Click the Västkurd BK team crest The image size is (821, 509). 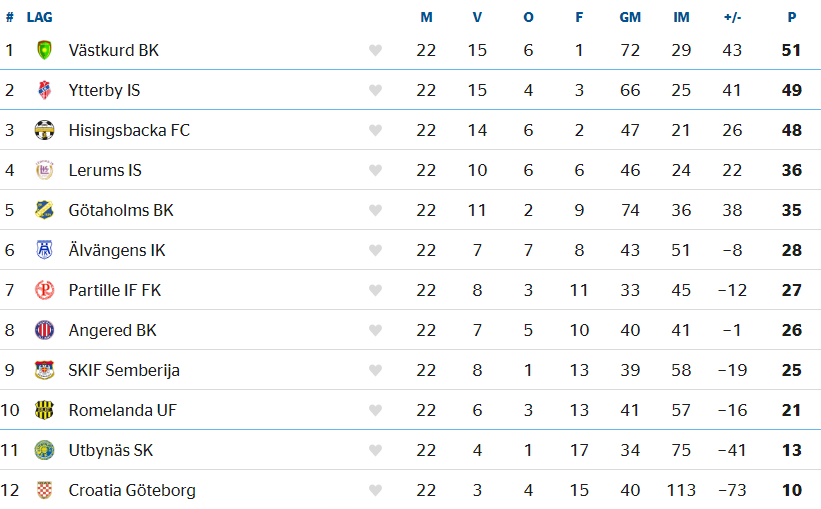(45, 50)
